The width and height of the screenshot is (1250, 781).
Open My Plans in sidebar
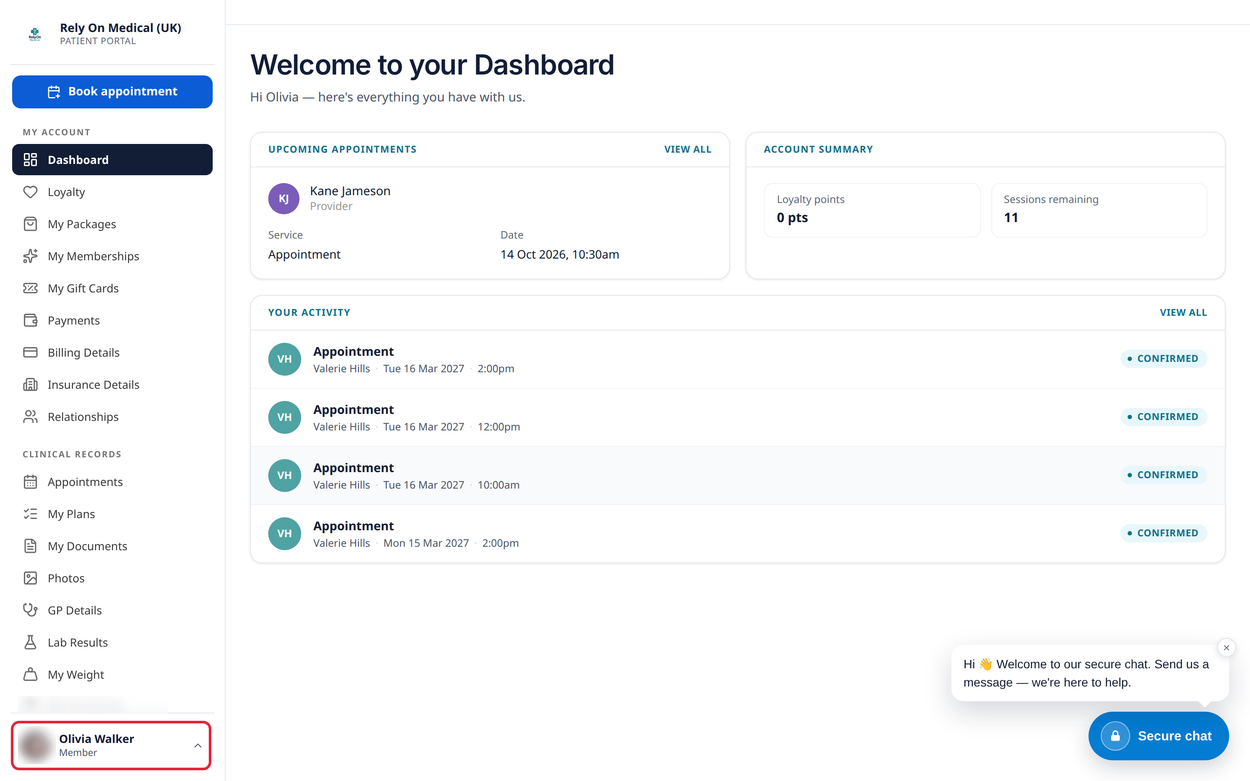click(x=112, y=514)
